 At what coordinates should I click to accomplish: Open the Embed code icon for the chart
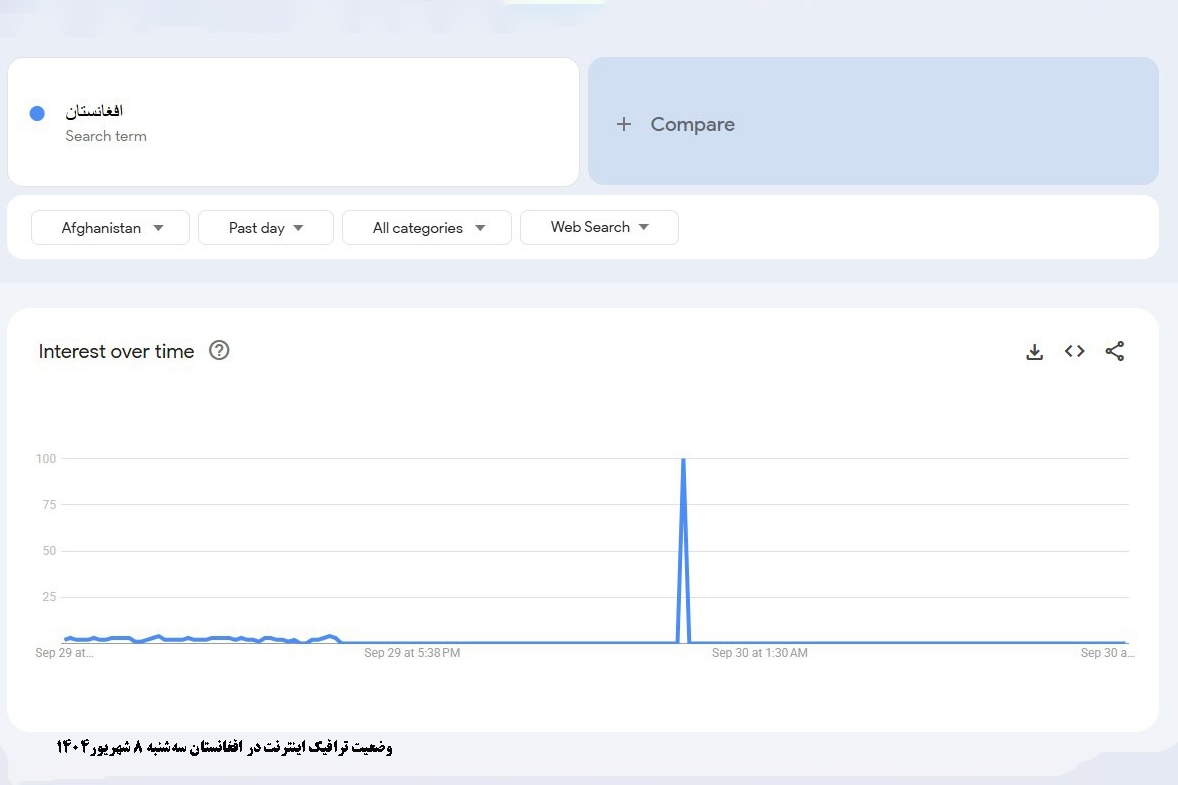pos(1074,351)
